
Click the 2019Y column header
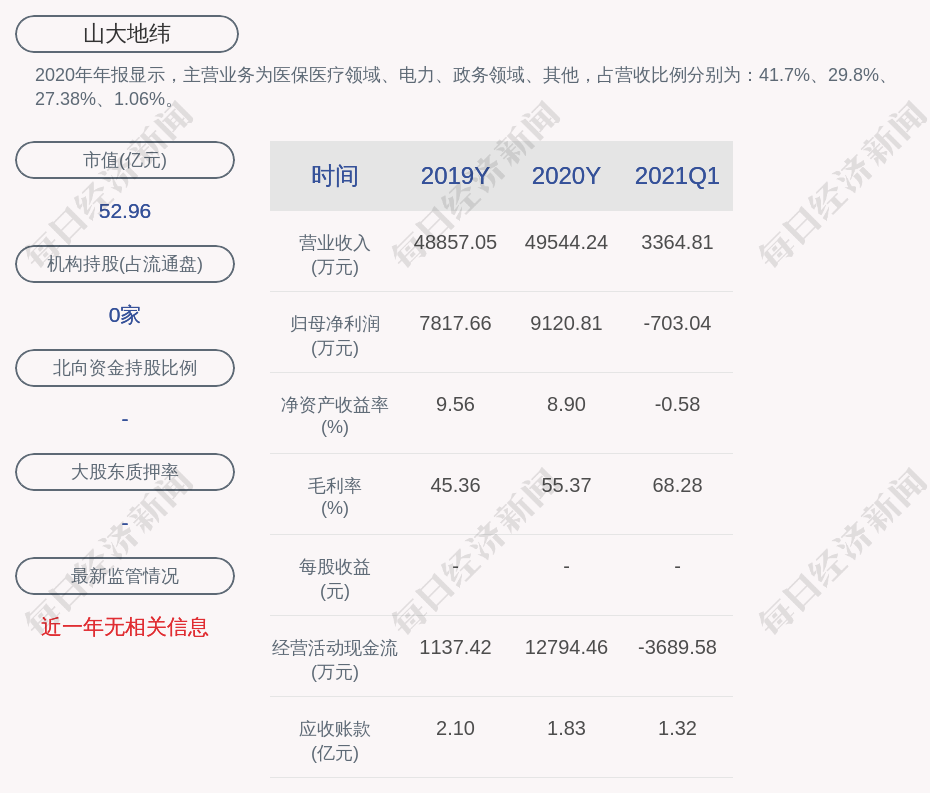coord(455,176)
